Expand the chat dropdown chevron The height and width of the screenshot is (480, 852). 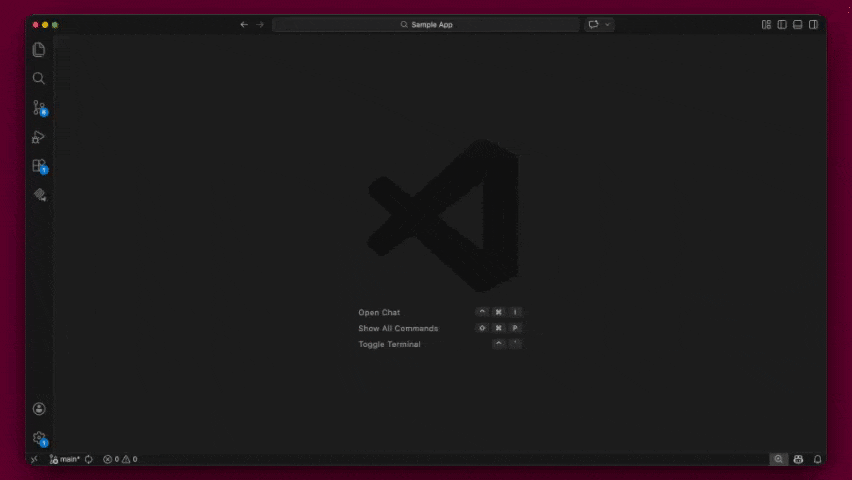coord(607,24)
